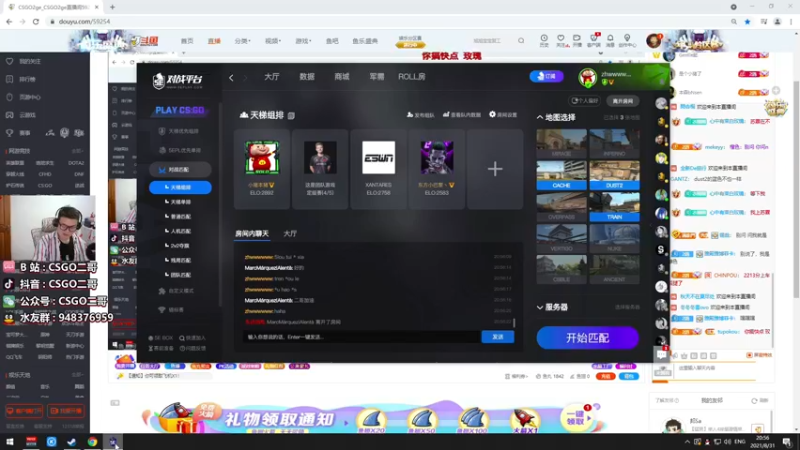Open the Douyu 客户端 icon
Screen dimensions: 800x450
pyautogui.click(x=593, y=40)
